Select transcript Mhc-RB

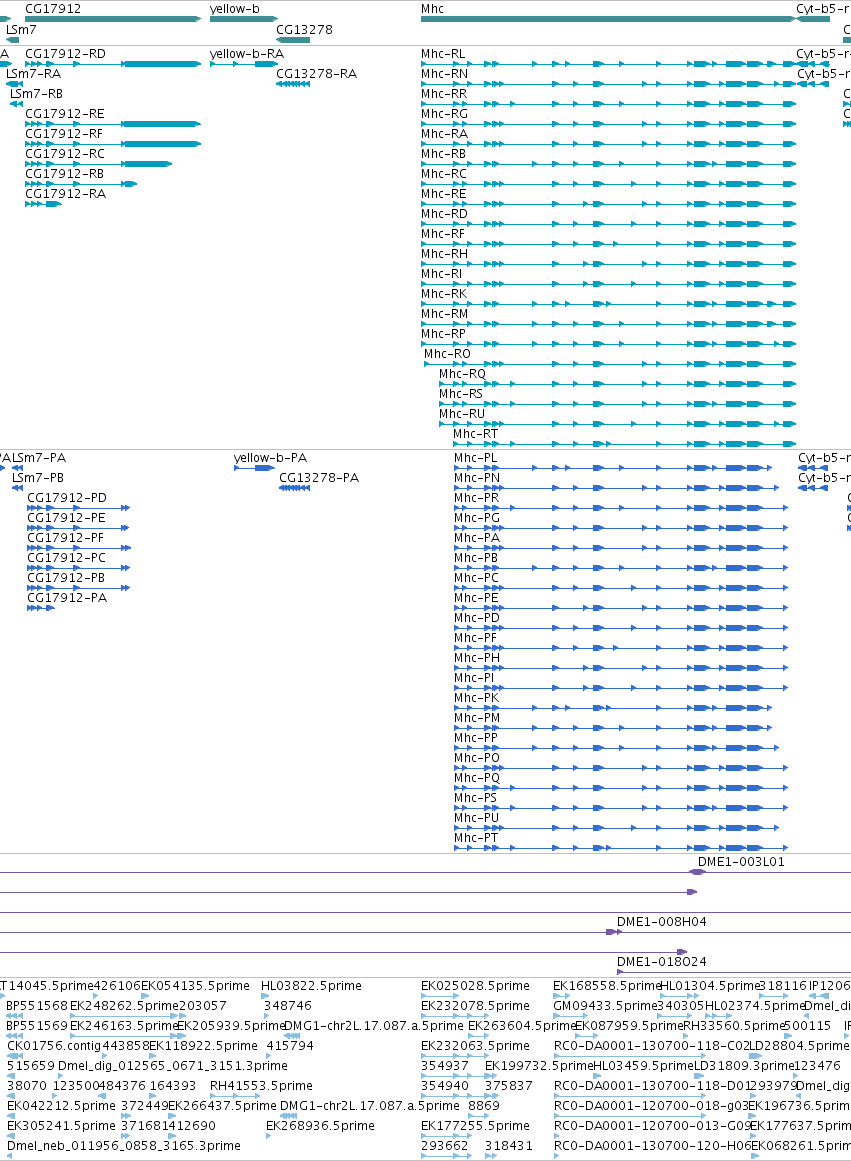444,154
